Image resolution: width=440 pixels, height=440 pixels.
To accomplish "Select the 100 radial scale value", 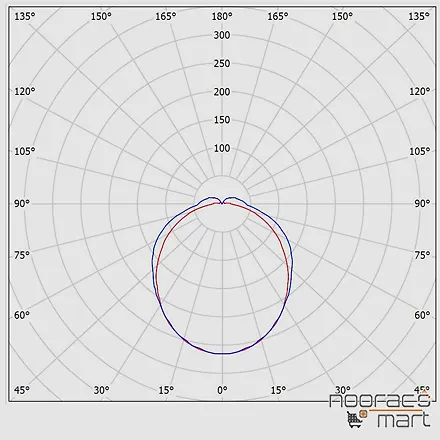I will pyautogui.click(x=222, y=148).
